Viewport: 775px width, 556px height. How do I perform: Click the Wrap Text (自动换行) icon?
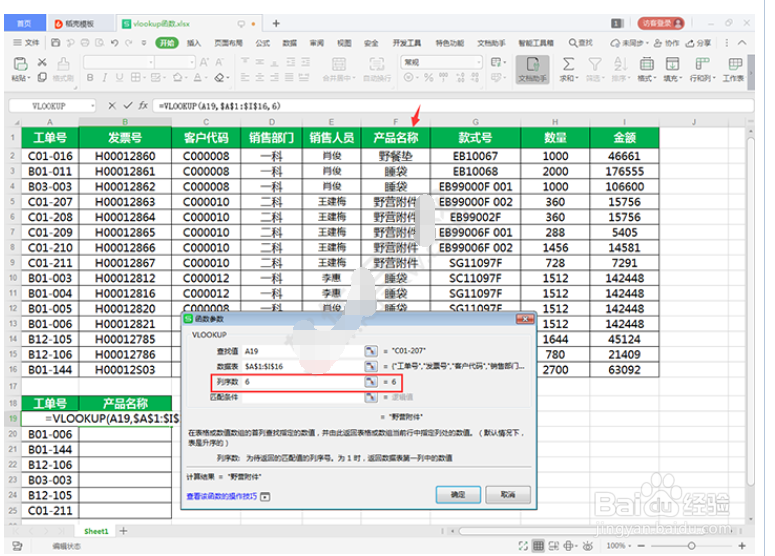pyautogui.click(x=377, y=64)
